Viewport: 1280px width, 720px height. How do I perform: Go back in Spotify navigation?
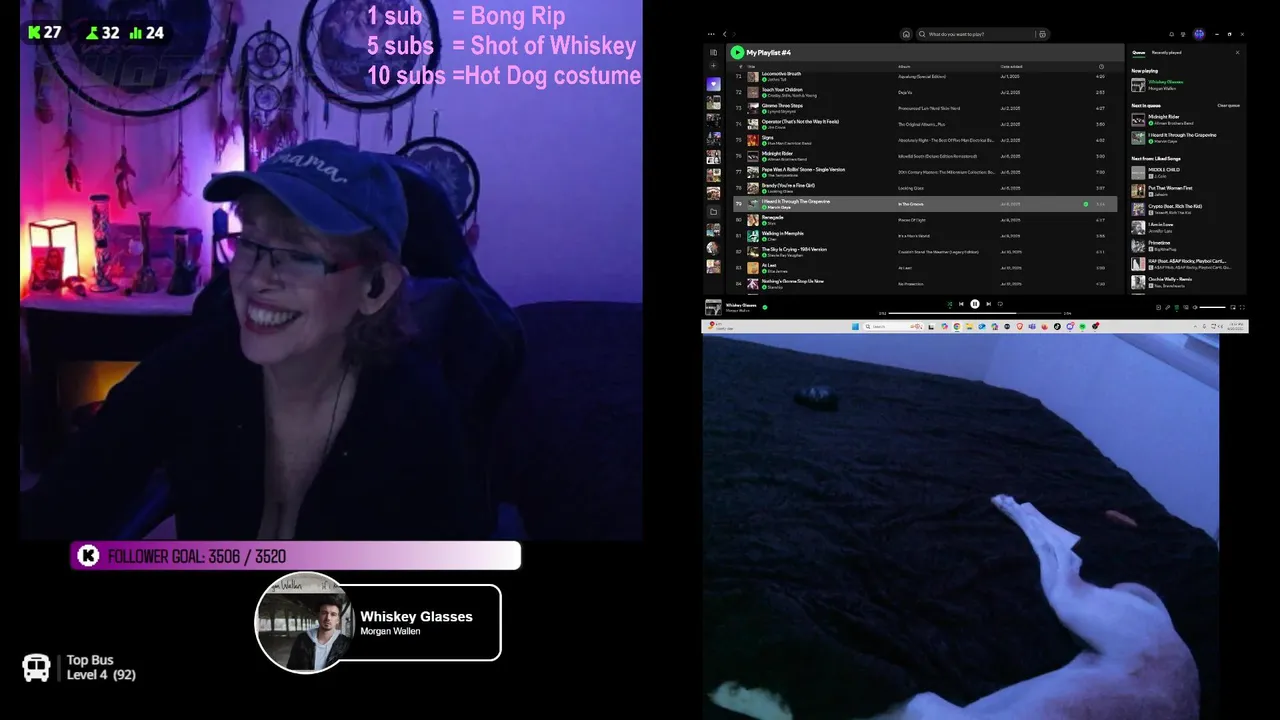725,34
